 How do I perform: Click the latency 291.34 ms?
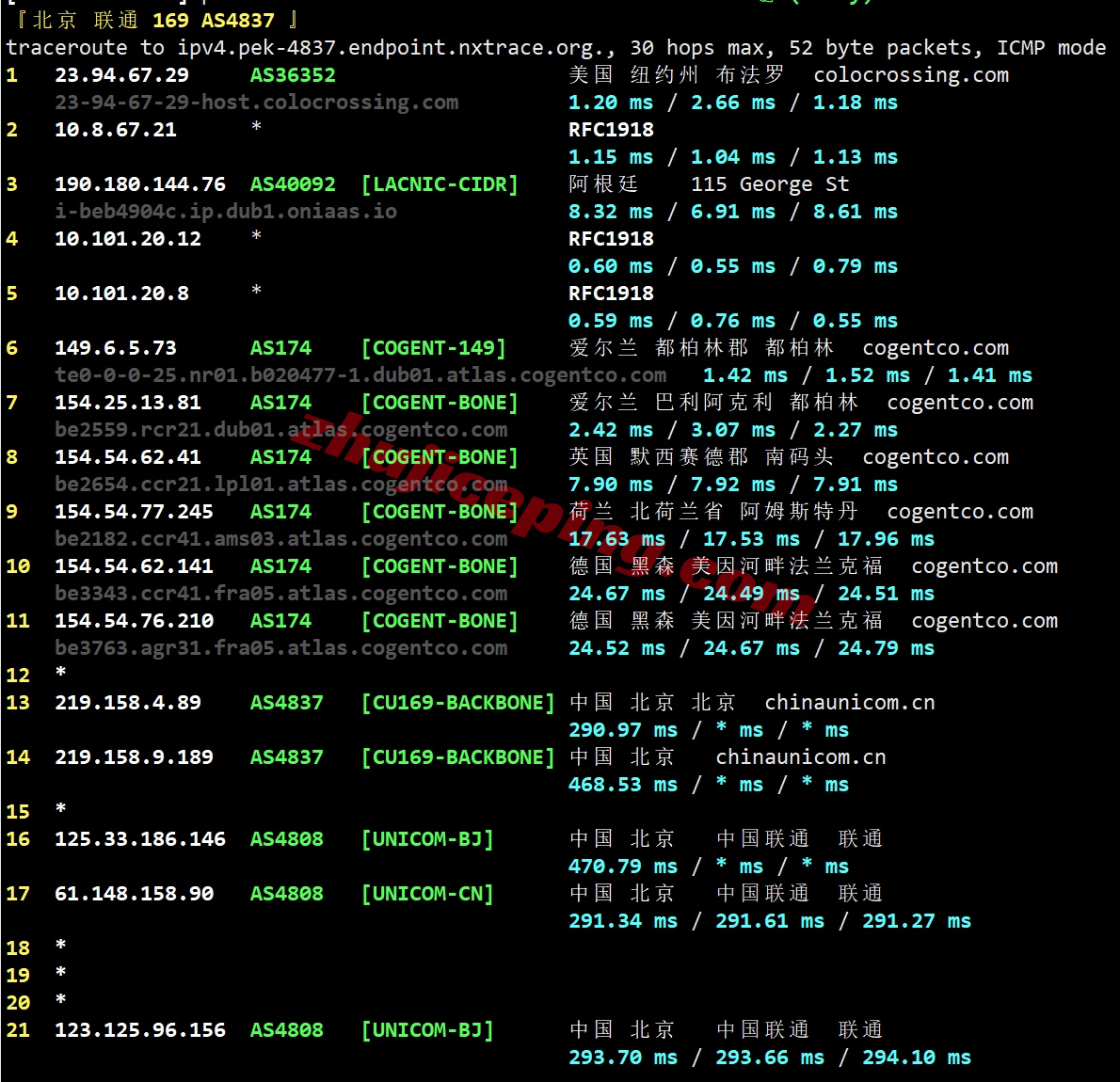click(x=623, y=921)
